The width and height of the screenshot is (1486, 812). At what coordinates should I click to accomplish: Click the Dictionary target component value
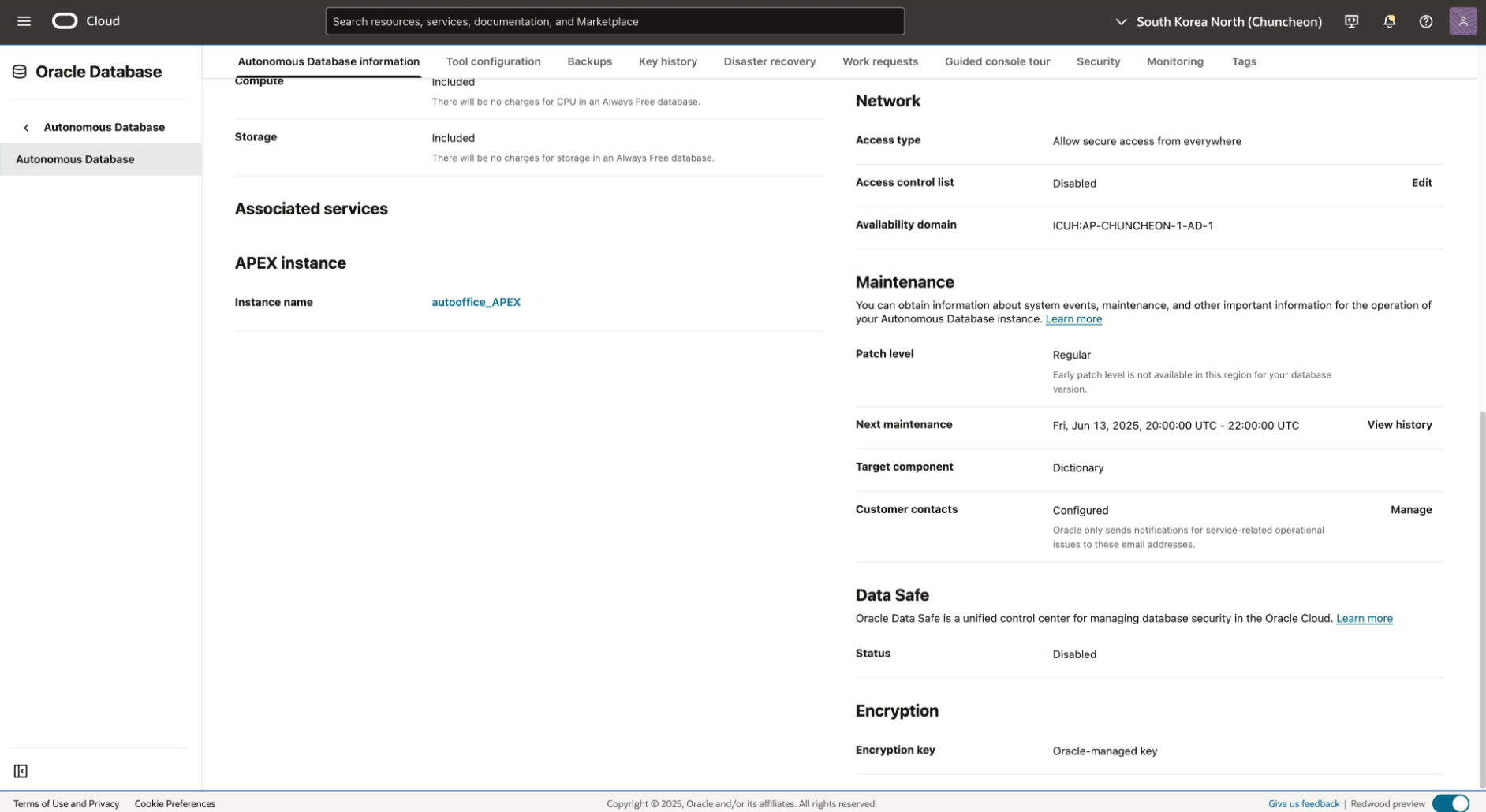tap(1077, 468)
